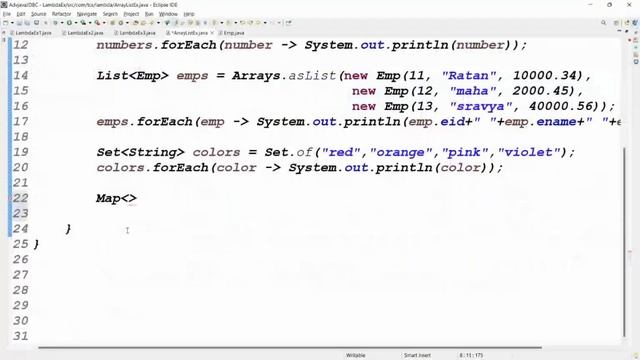The height and width of the screenshot is (360, 640).
Task: Click the cursor position status bar entry
Action: coord(471,355)
